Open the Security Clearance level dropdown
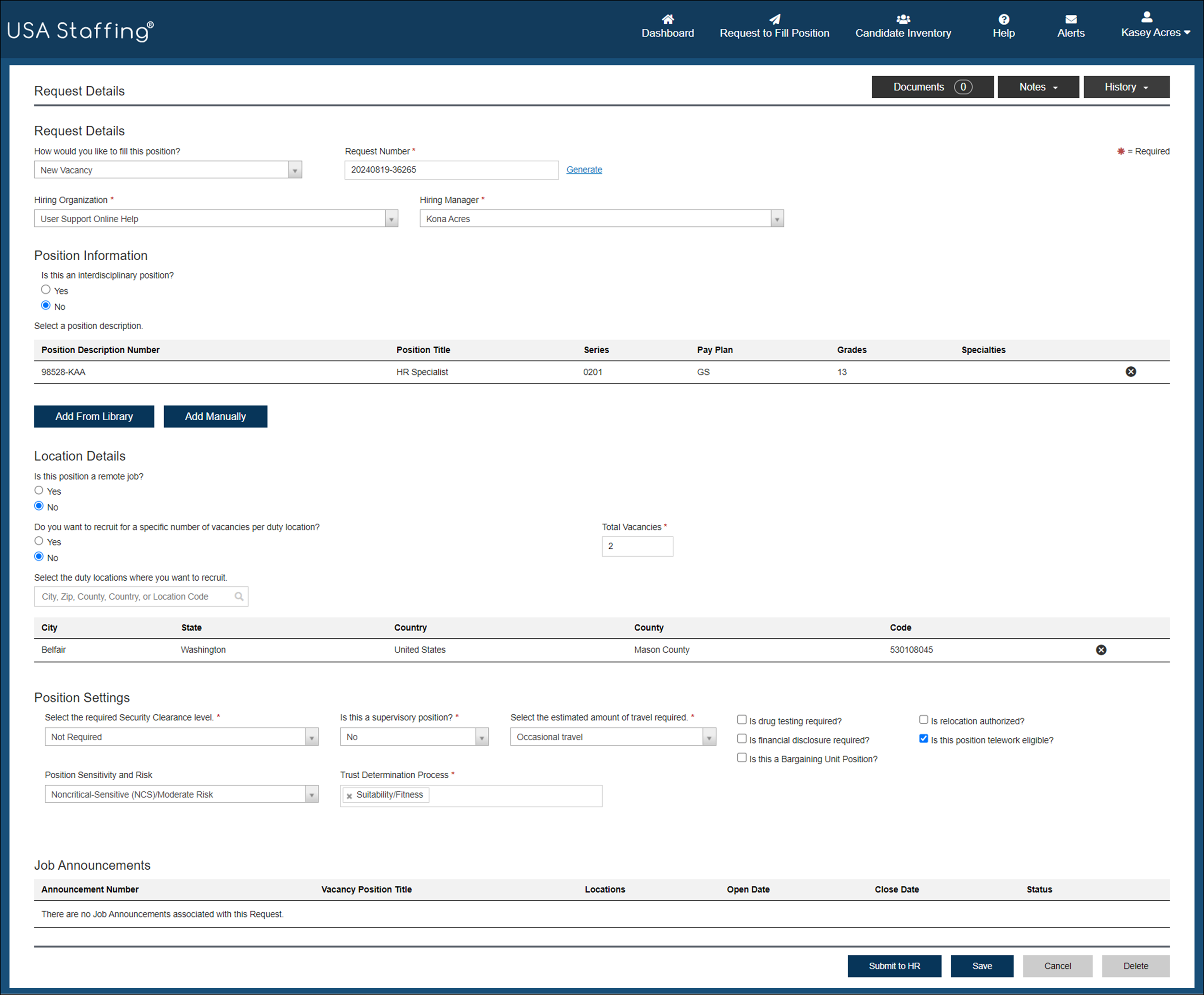 (x=311, y=737)
